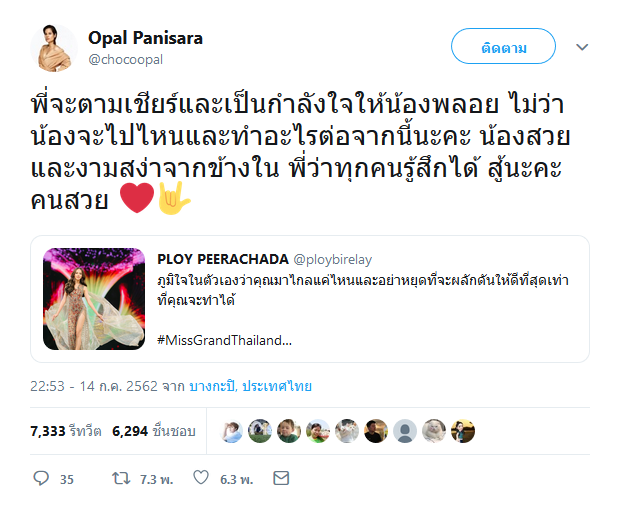623x513 pixels.
Task: Click the #MissGrandThailand hashtag in quoted tweet
Action: 224,341
